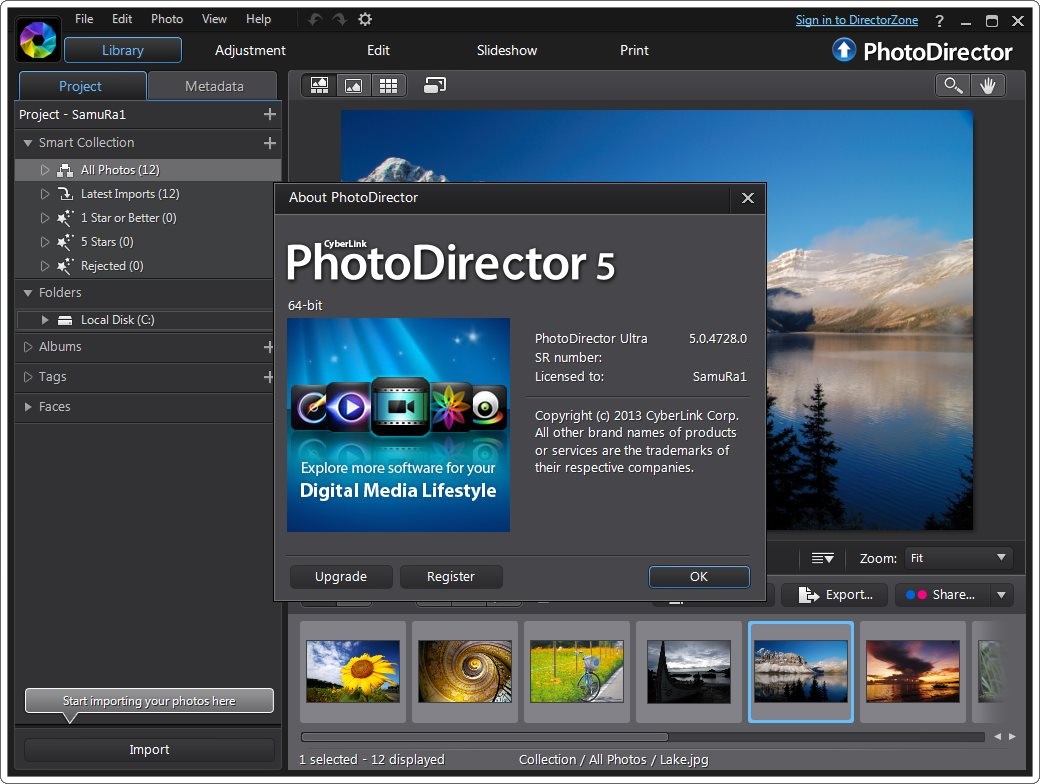
Task: Open the View menu
Action: (214, 19)
